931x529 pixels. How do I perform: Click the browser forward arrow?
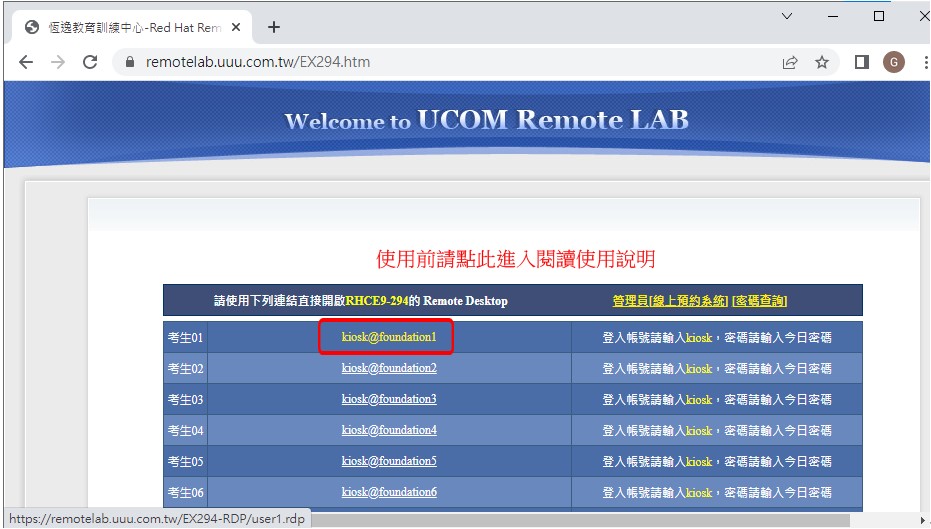58,62
